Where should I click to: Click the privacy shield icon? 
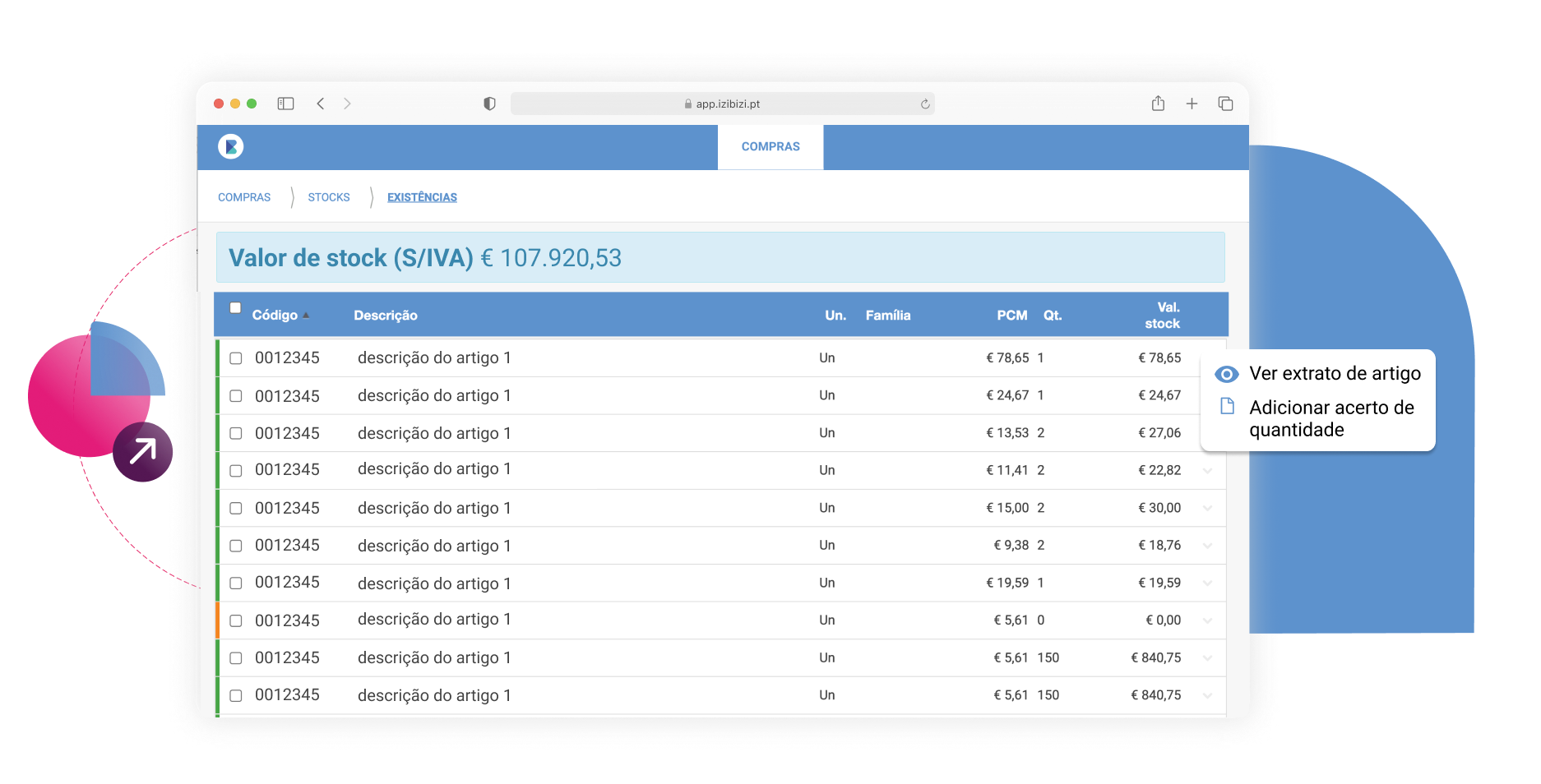[489, 104]
